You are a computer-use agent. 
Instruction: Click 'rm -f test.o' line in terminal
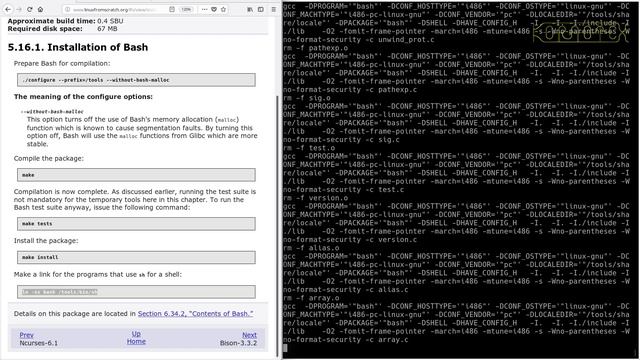tap(309, 148)
